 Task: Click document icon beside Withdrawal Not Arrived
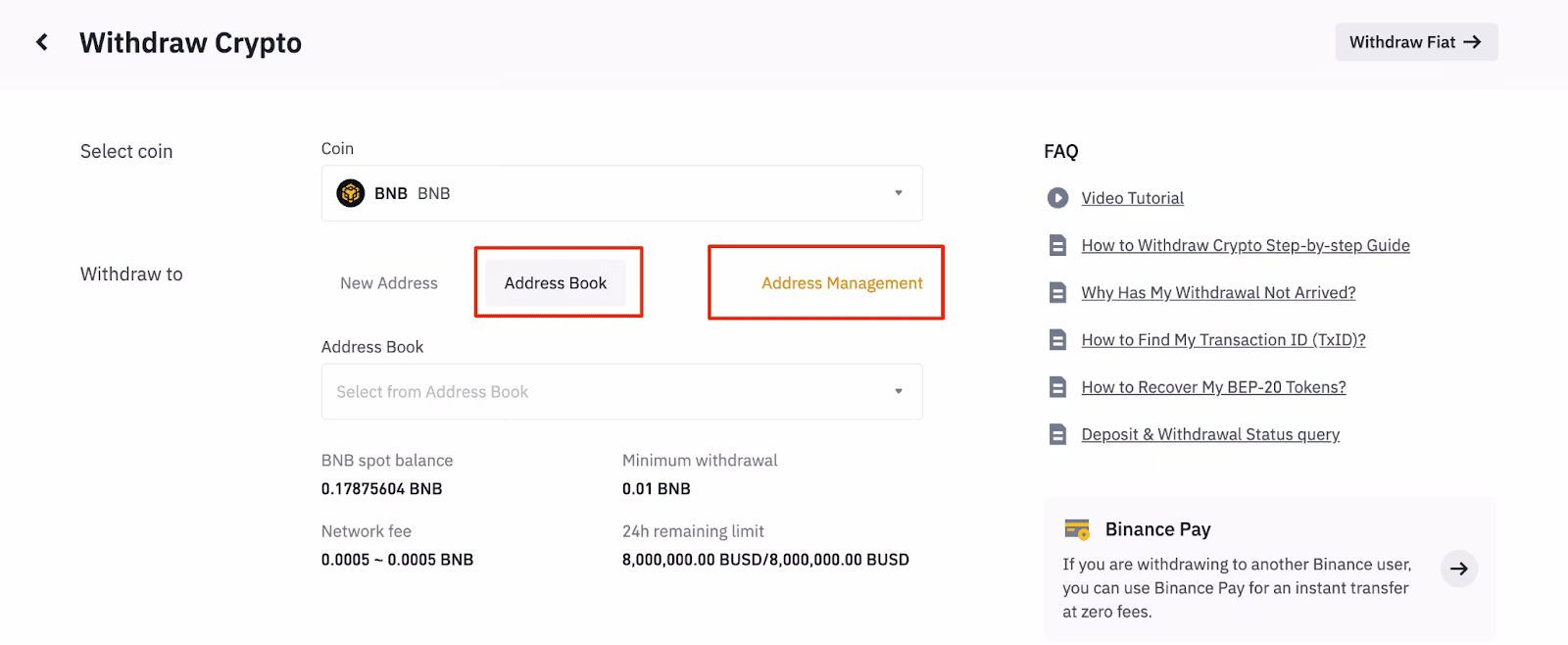(1057, 292)
